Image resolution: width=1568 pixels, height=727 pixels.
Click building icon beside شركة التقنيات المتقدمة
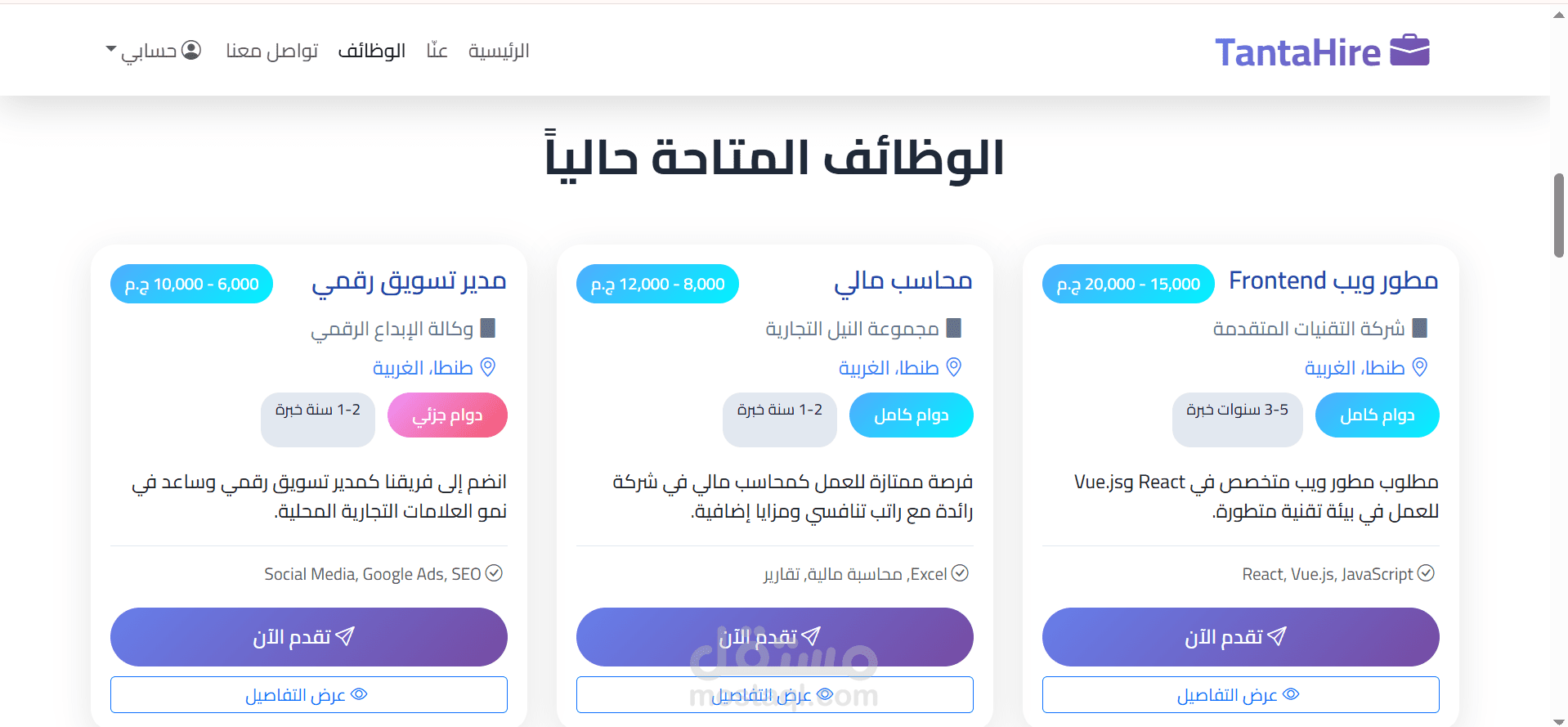[x=1419, y=328]
